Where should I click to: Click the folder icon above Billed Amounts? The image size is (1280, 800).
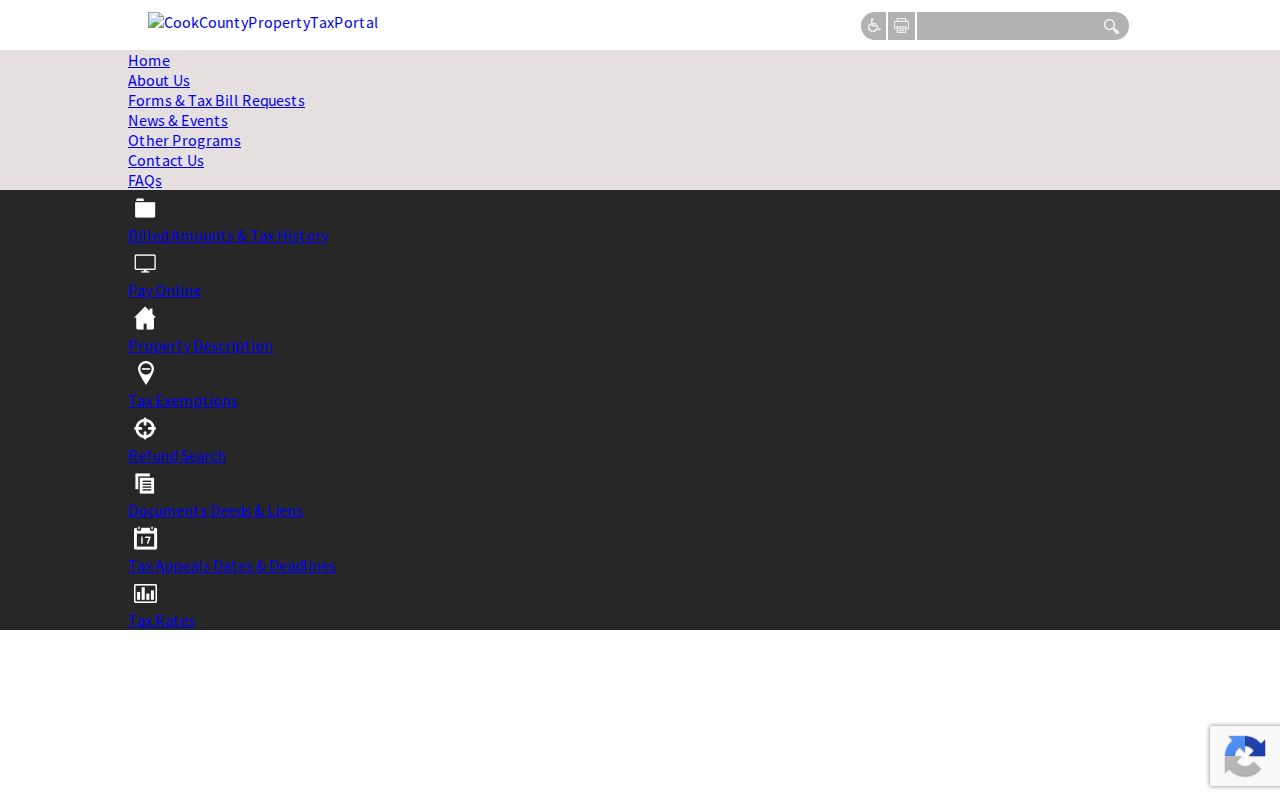tap(145, 208)
